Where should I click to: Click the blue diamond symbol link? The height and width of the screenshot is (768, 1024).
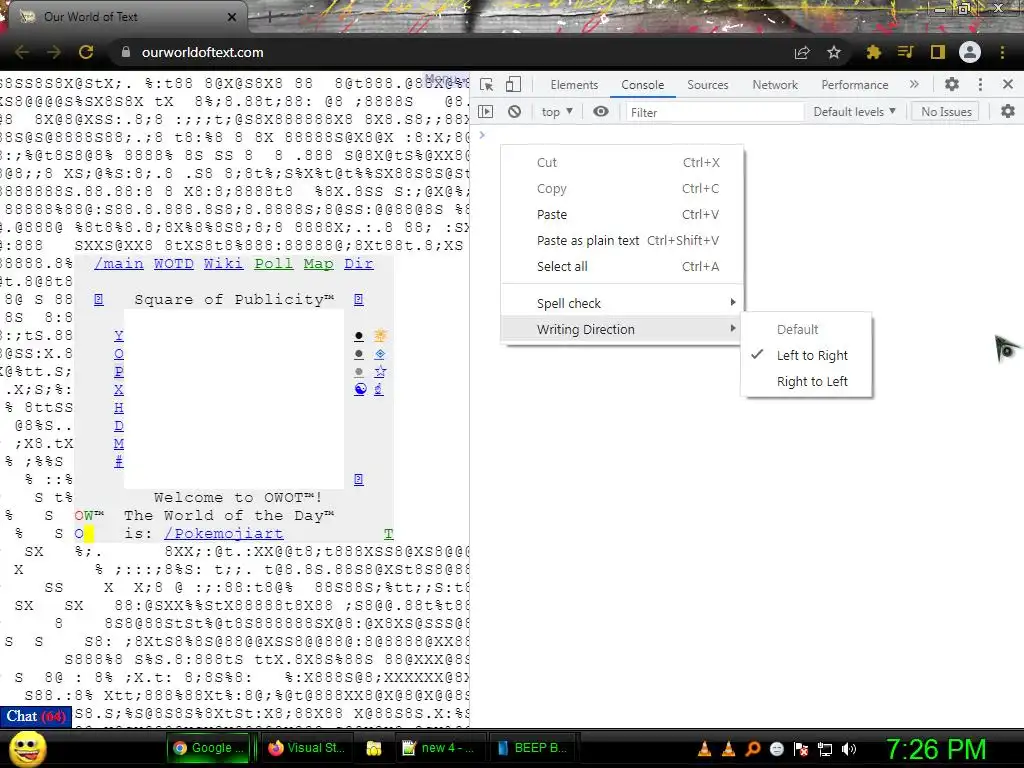(380, 353)
